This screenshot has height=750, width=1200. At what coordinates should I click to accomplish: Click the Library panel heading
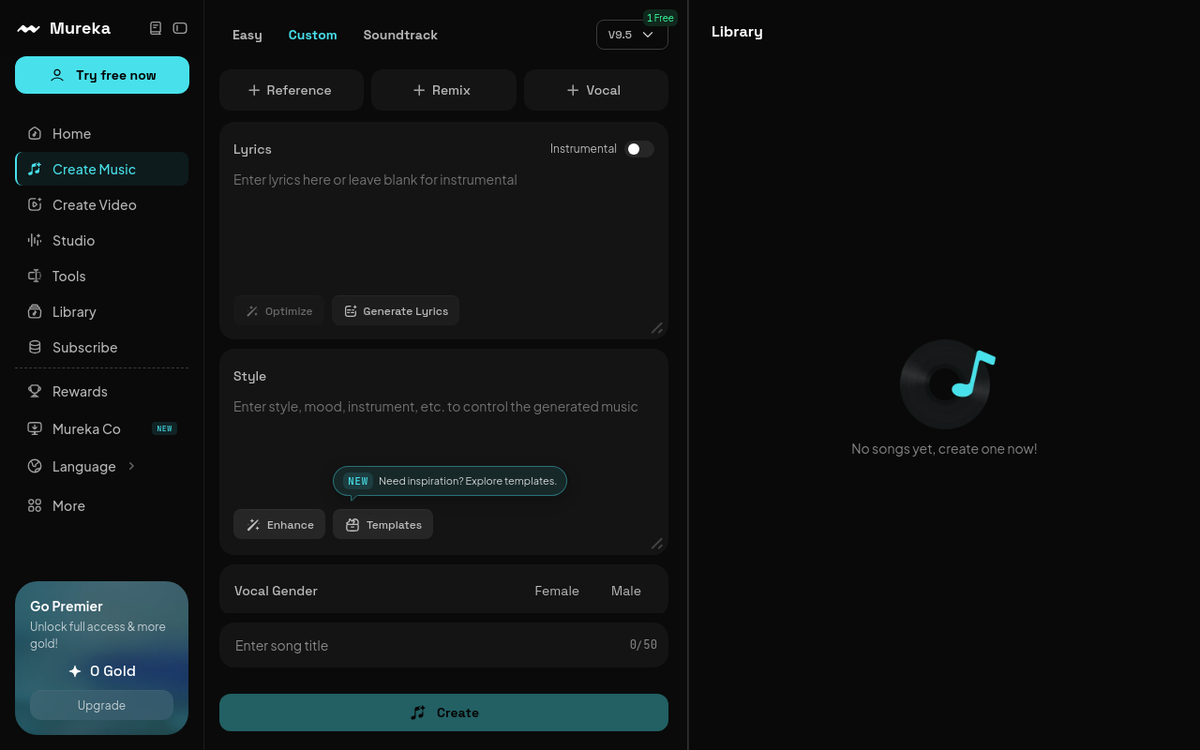pos(737,32)
